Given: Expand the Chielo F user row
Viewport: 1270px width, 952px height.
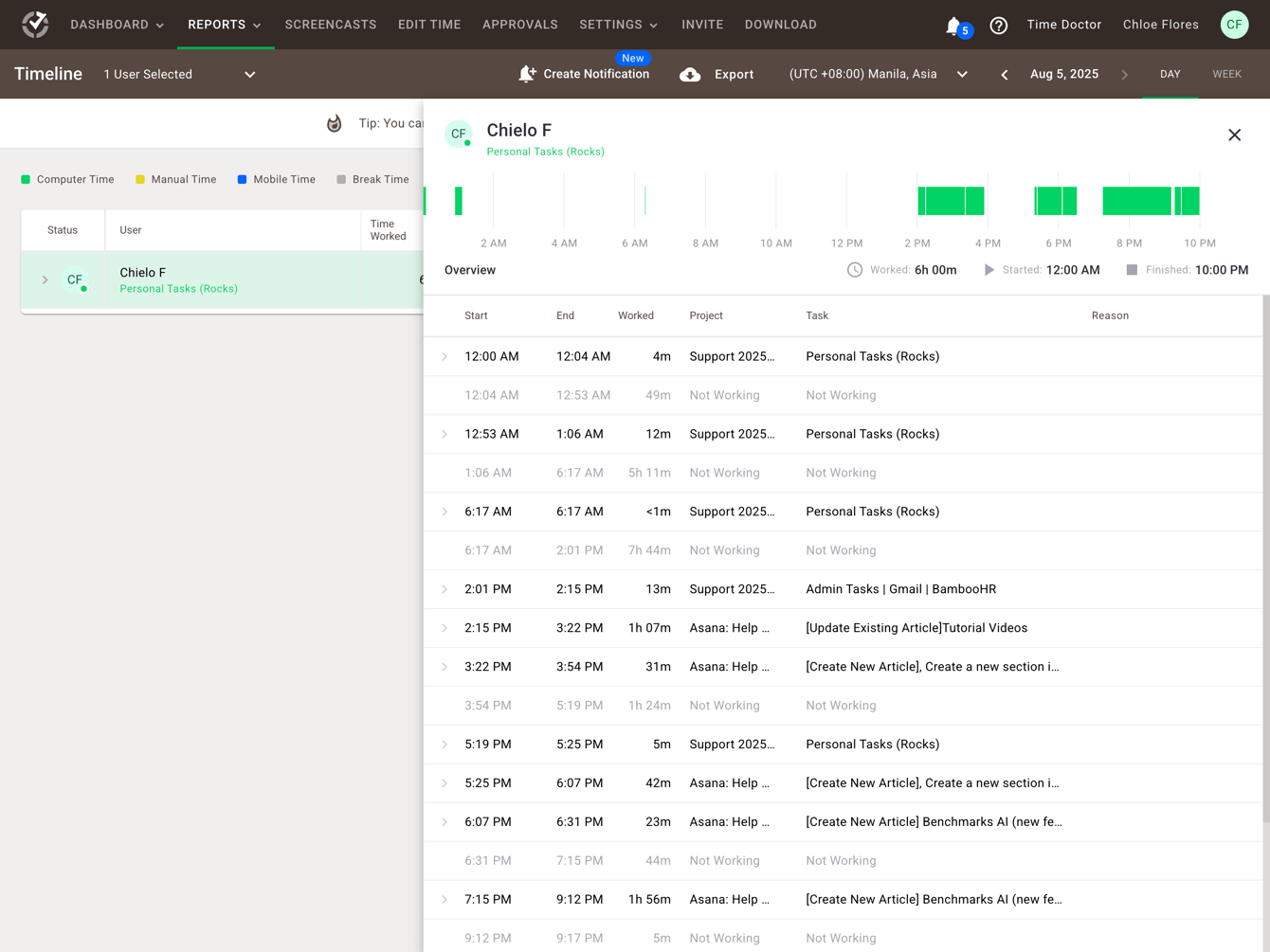Looking at the screenshot, I should click(45, 280).
